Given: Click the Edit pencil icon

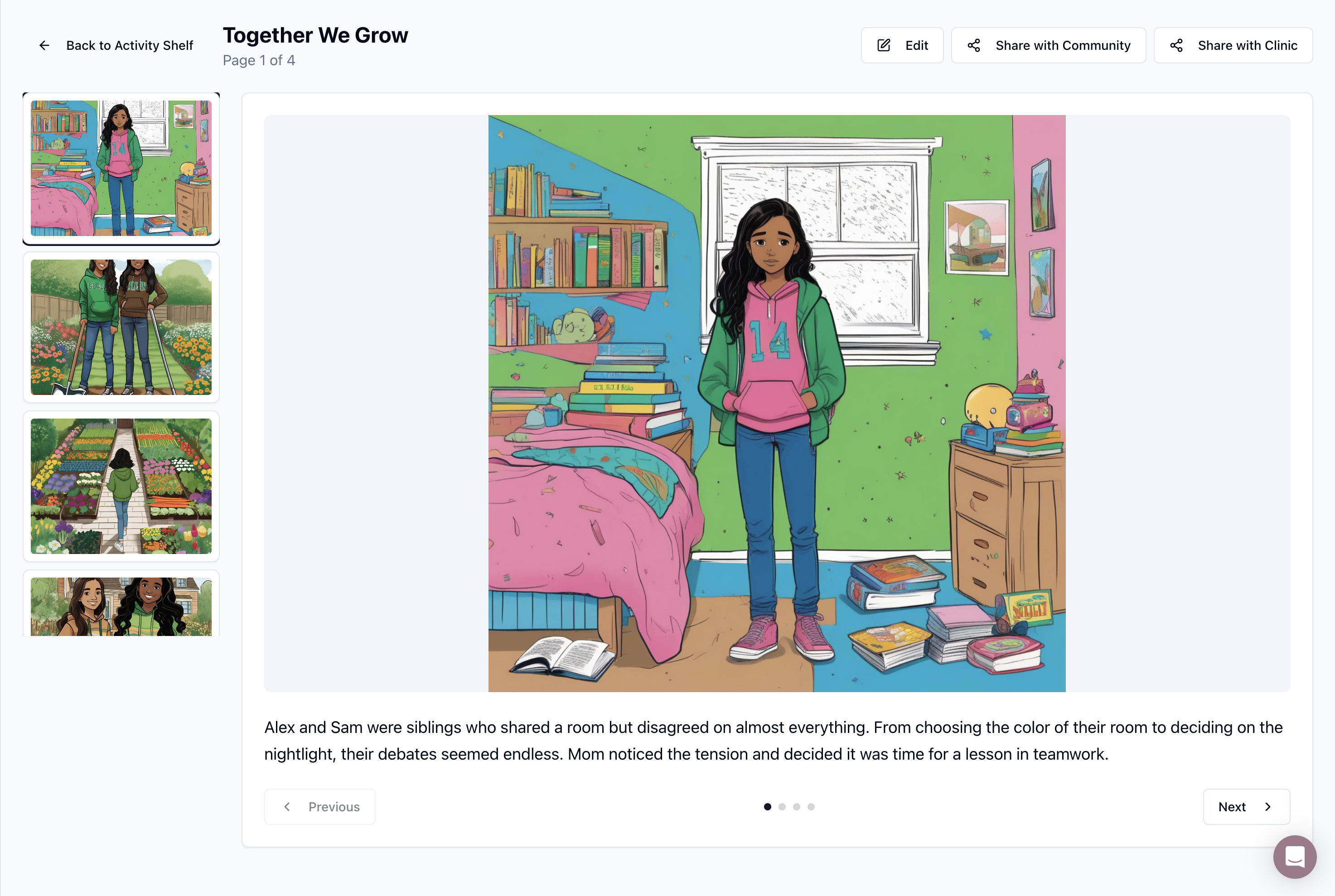Looking at the screenshot, I should (884, 45).
